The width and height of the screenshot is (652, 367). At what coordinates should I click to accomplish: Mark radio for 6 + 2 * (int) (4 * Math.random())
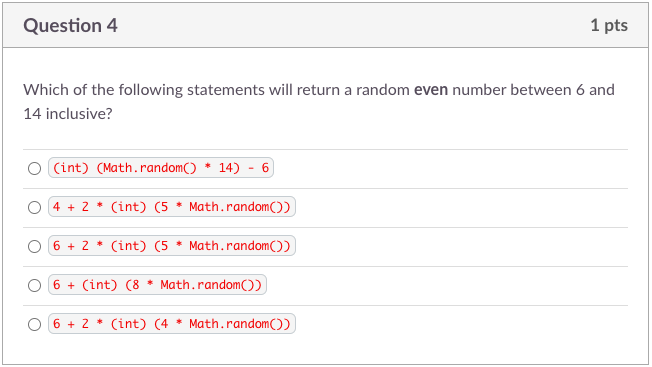click(x=35, y=325)
